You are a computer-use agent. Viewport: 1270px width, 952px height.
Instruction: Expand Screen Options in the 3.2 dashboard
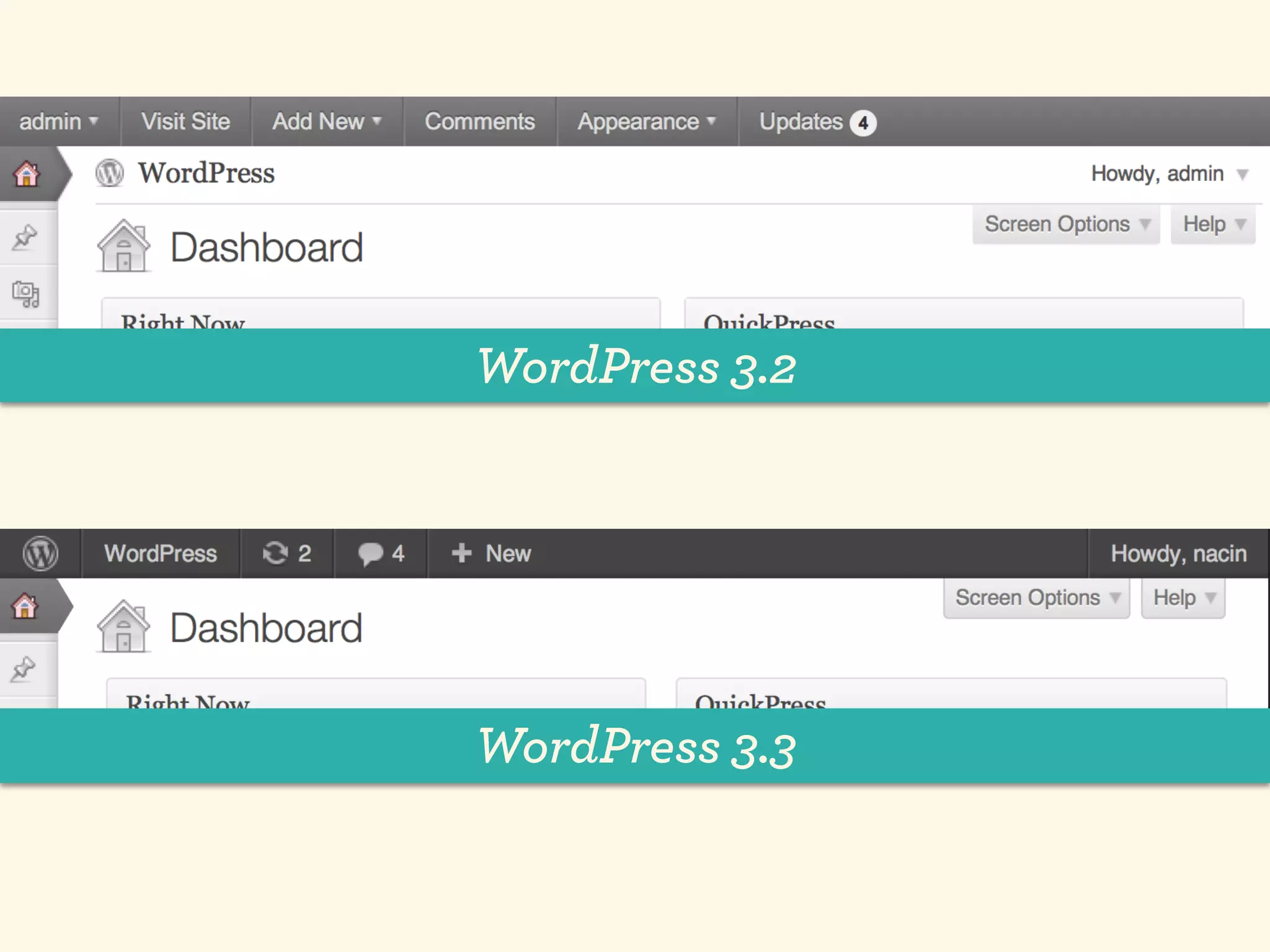pyautogui.click(x=1066, y=224)
